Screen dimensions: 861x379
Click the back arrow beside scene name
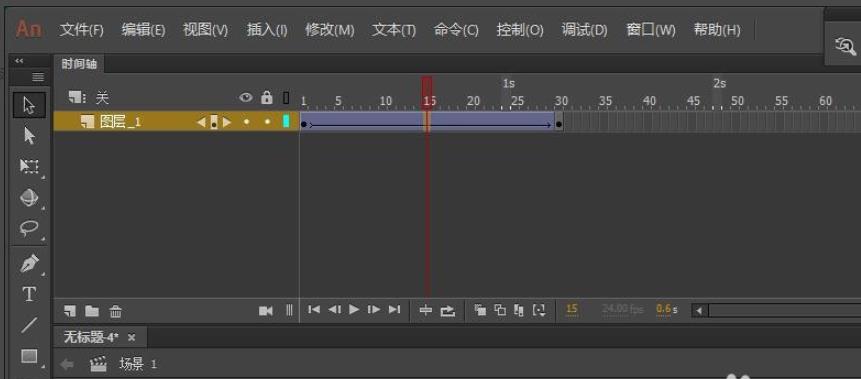pos(67,364)
